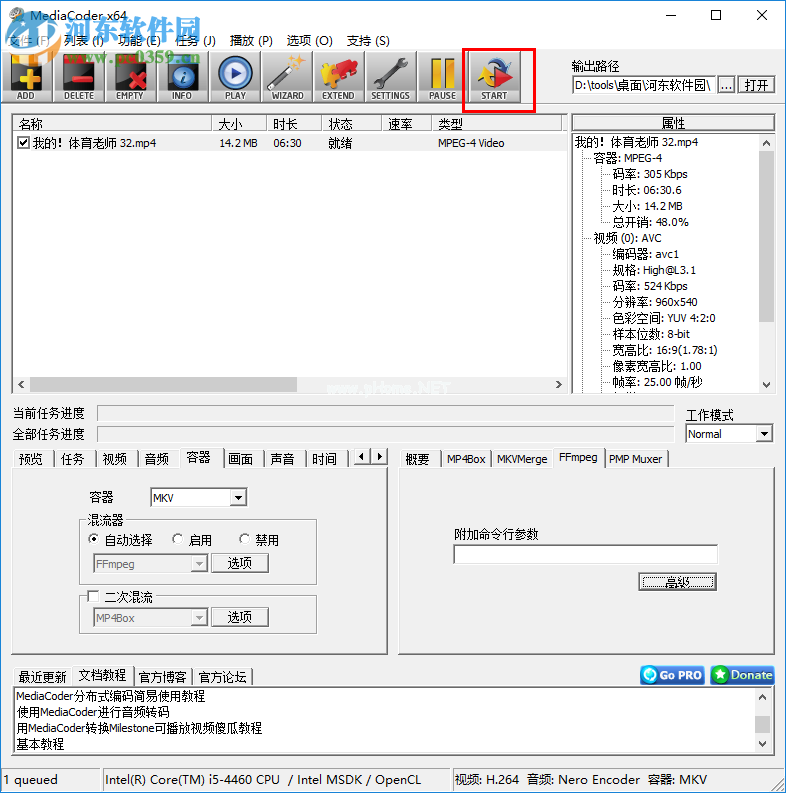Click the 附加命令行参数 input field
Screen dimensions: 786x793
pyautogui.click(x=585, y=554)
